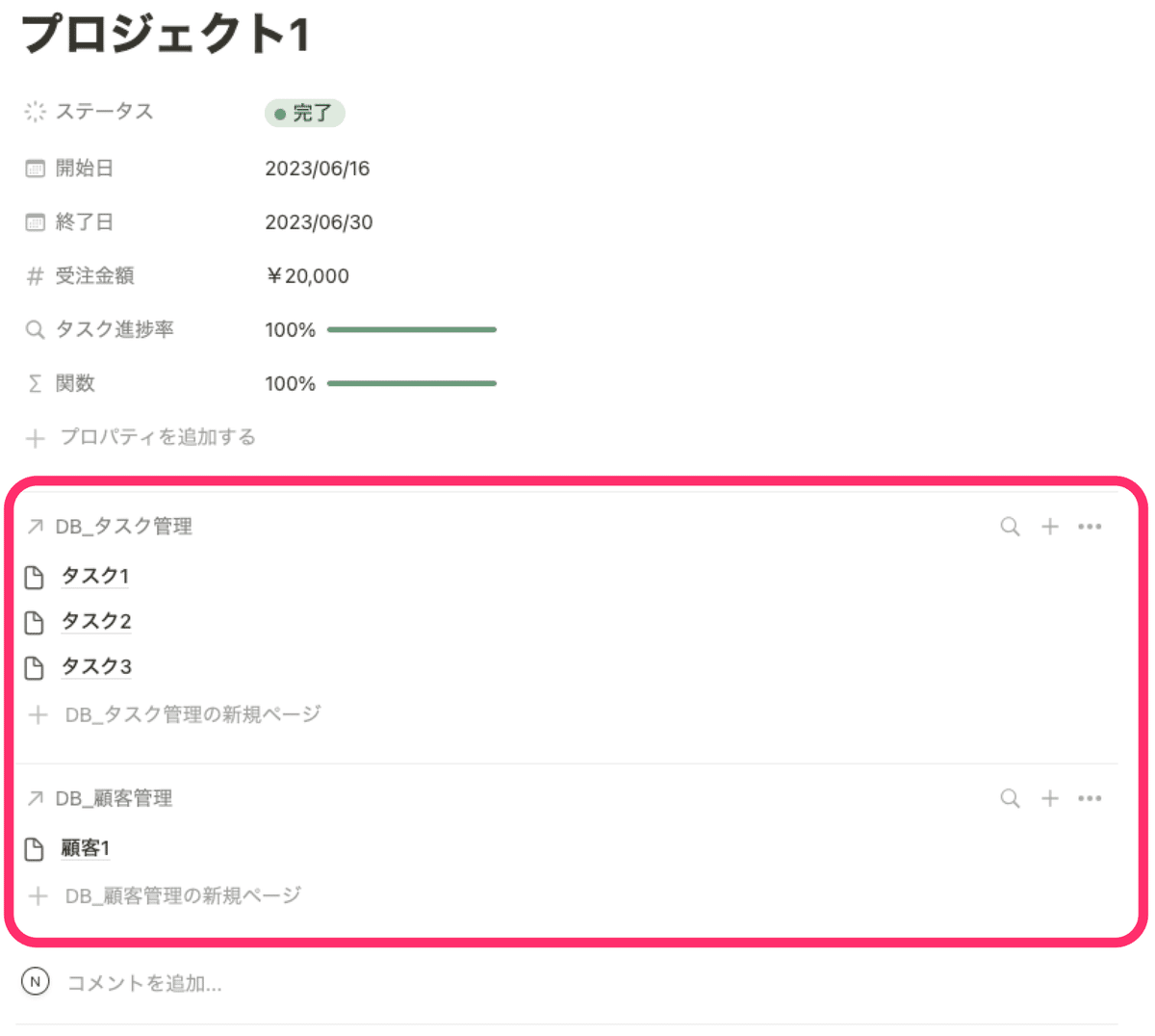Open the DB_顧客管理 options menu
The height and width of the screenshot is (1036, 1155).
pyautogui.click(x=1090, y=798)
